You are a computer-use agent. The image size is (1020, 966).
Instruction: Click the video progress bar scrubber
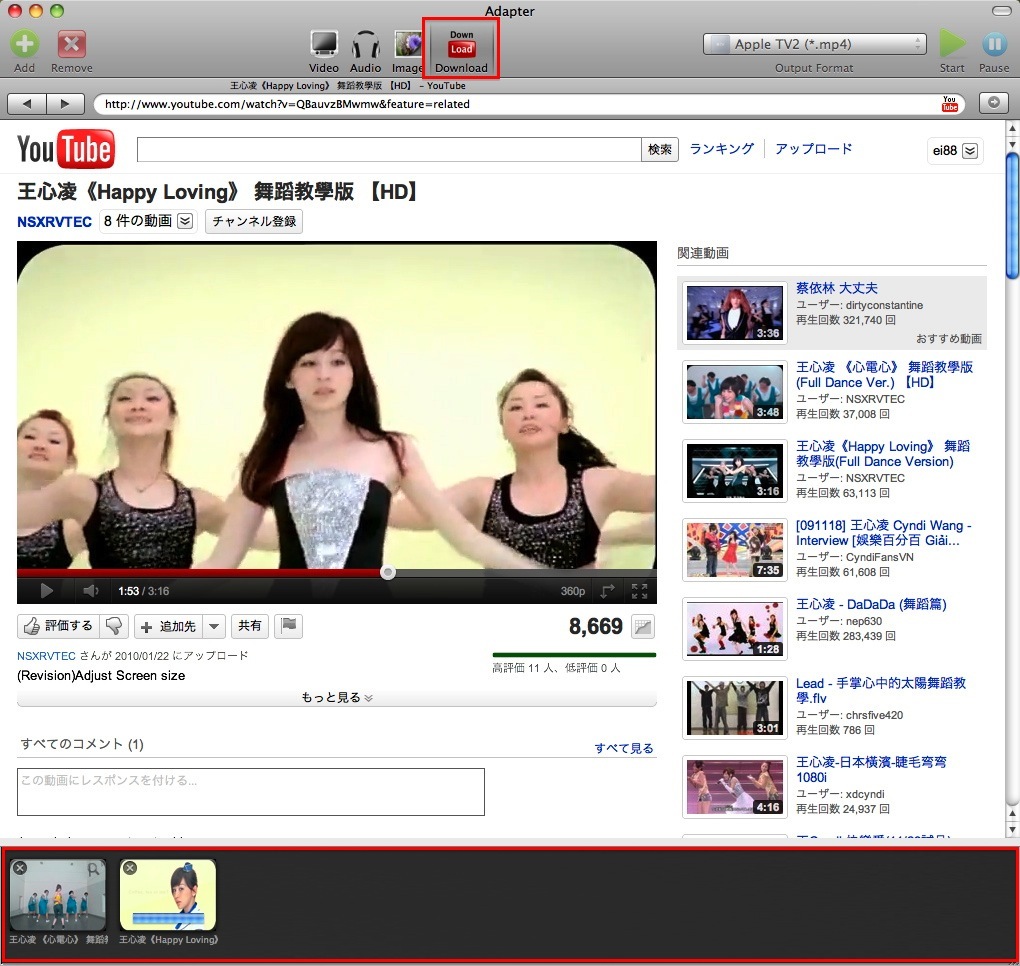click(x=388, y=573)
